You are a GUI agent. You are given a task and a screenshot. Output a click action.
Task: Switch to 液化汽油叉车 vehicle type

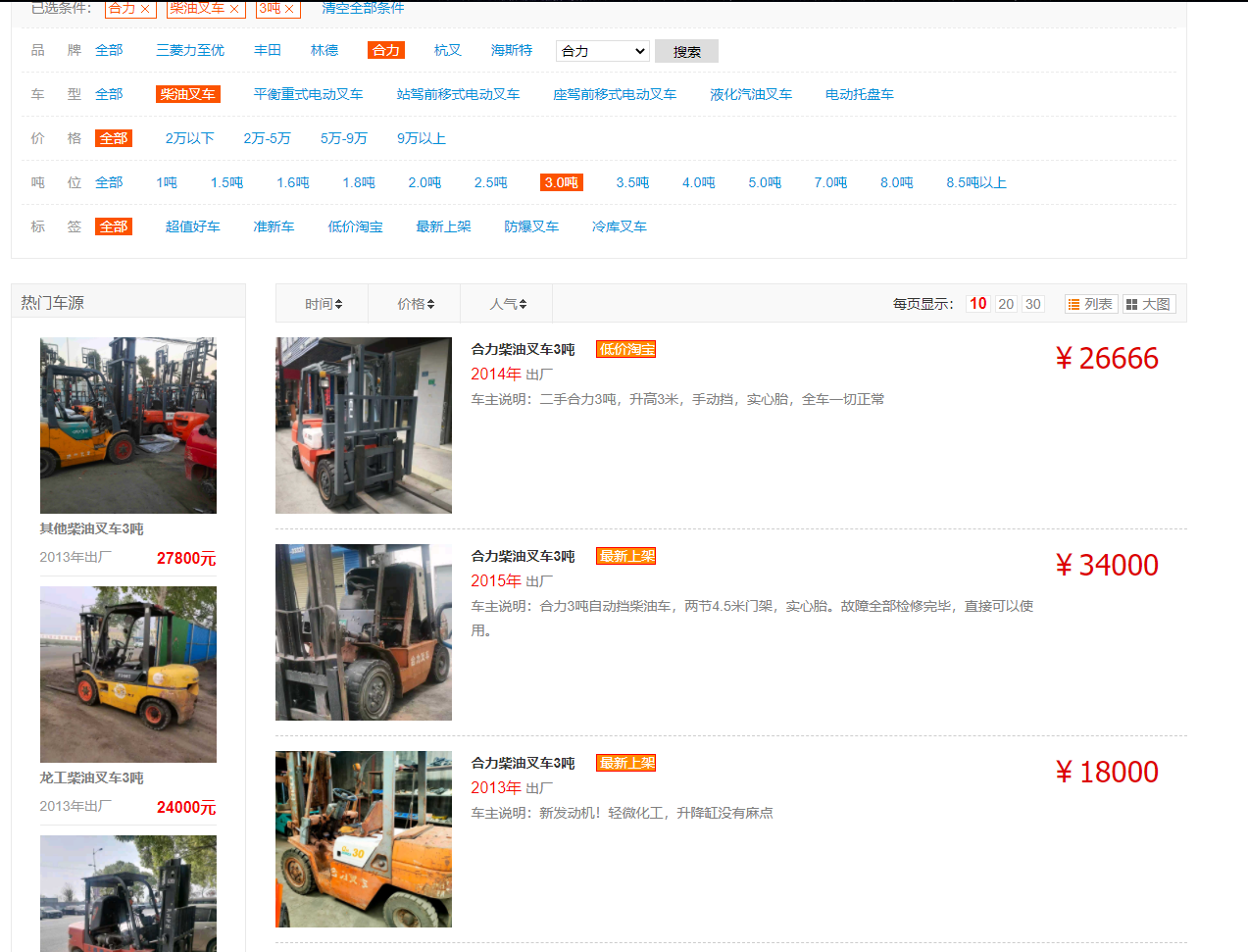pyautogui.click(x=751, y=94)
